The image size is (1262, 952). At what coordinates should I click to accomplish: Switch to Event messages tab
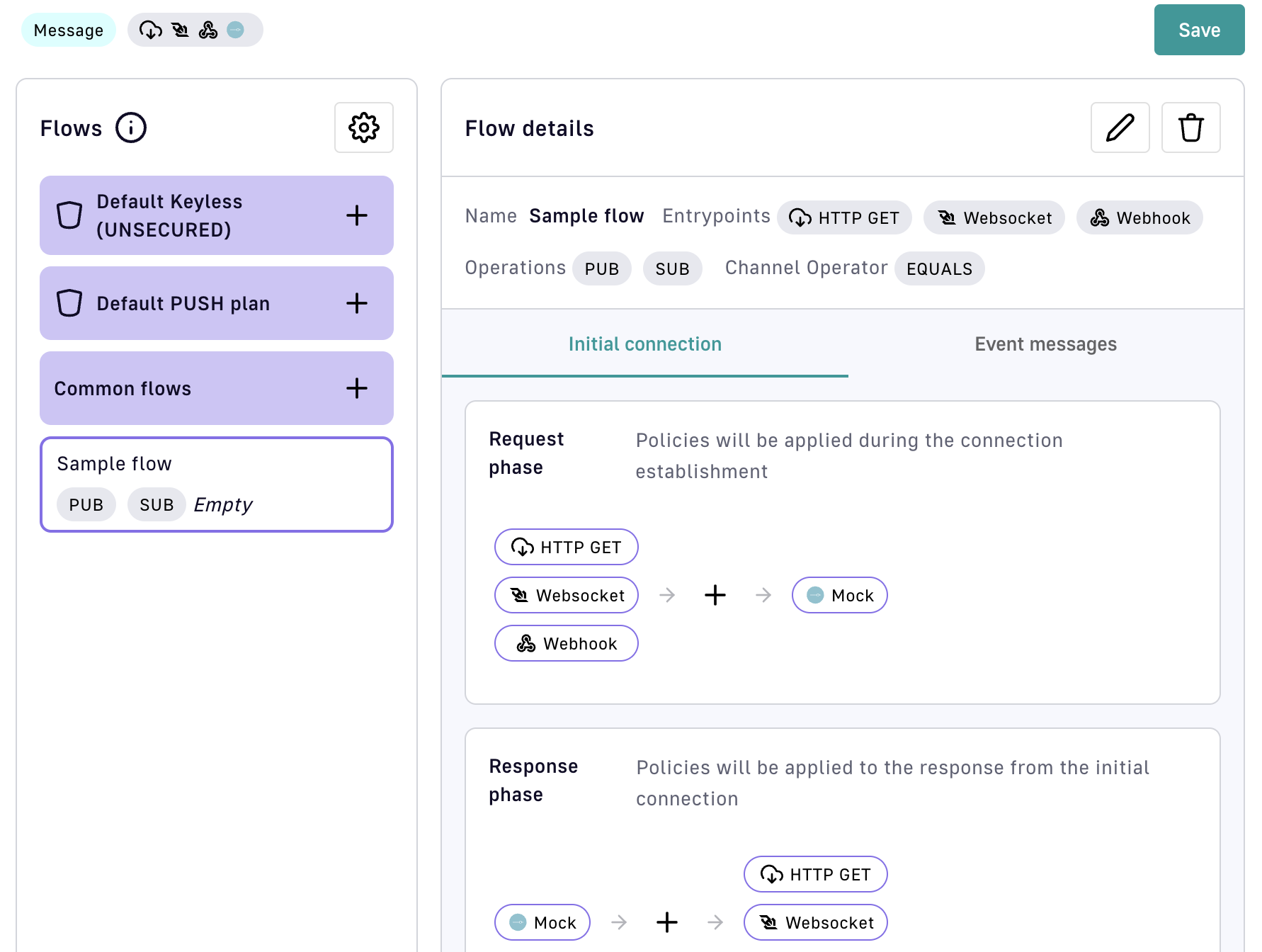coord(1045,344)
